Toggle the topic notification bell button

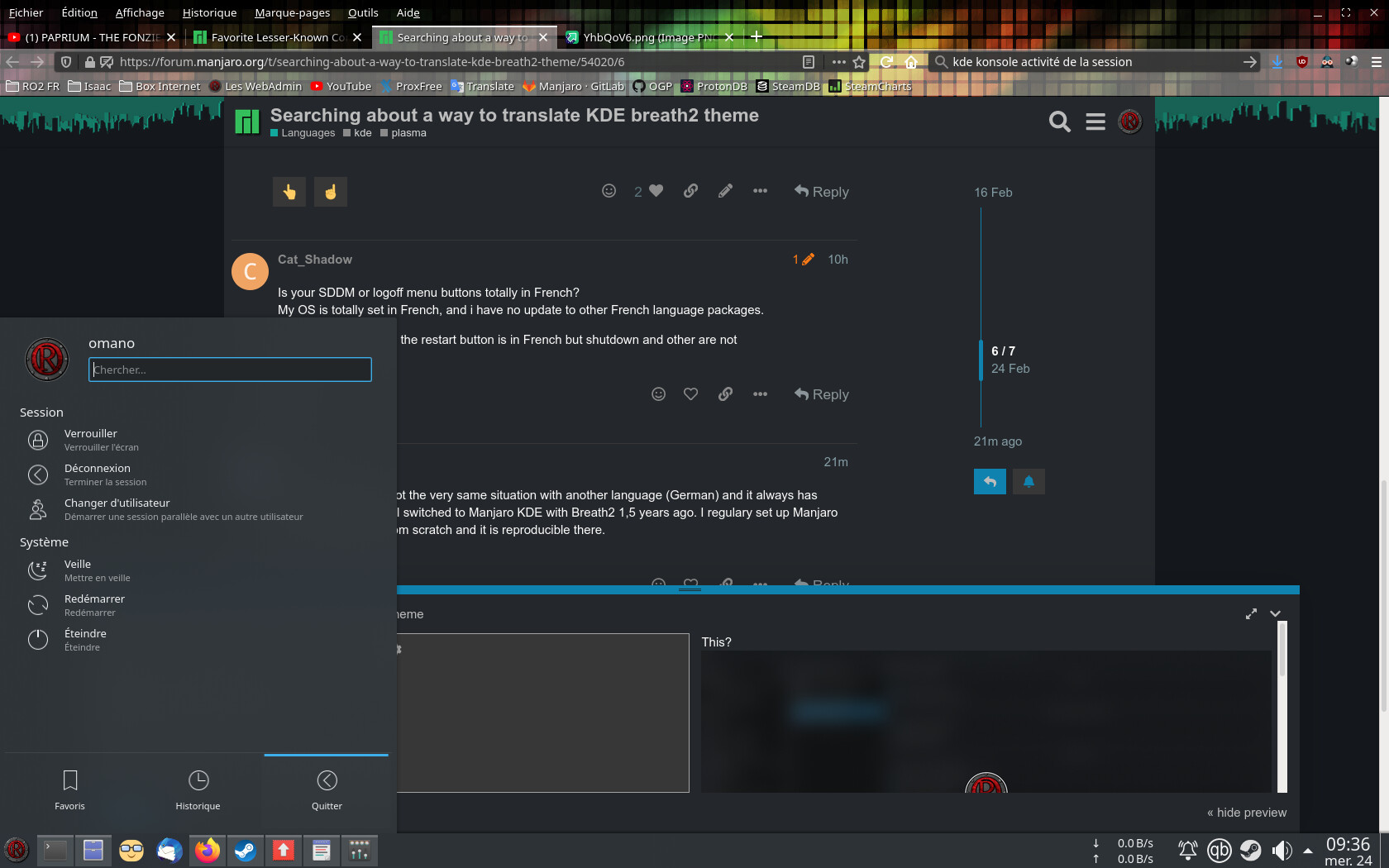1029,482
